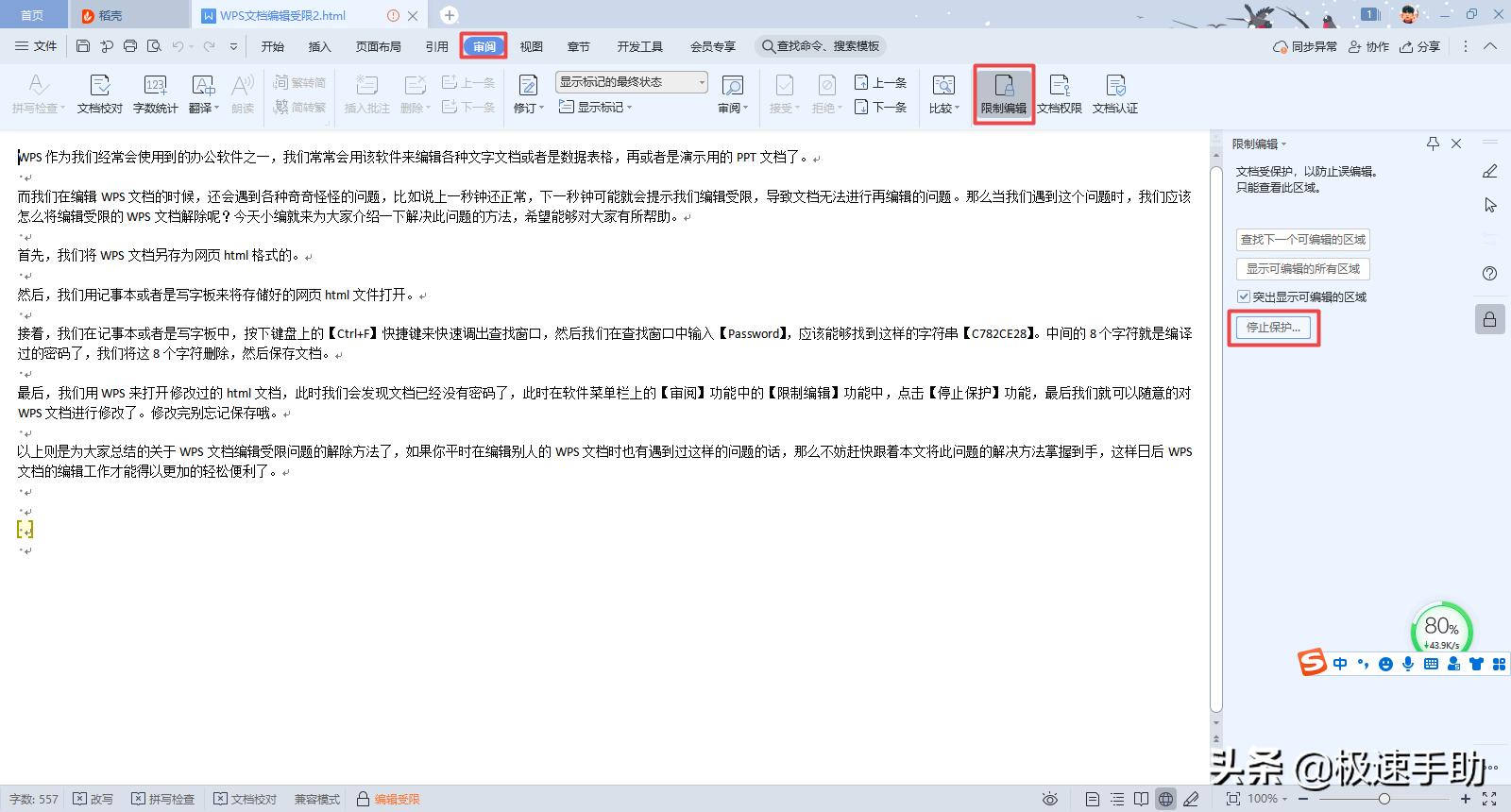Click the eye protection mode icon in status bar
The image size is (1511, 812).
[x=1049, y=799]
